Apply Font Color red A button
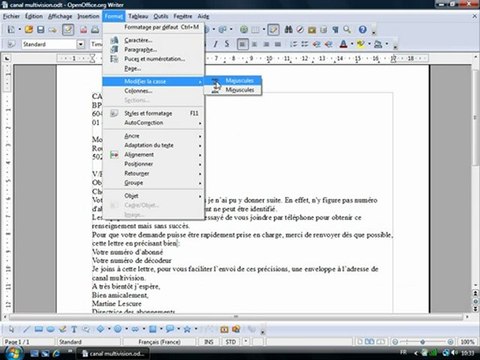 (x=344, y=44)
